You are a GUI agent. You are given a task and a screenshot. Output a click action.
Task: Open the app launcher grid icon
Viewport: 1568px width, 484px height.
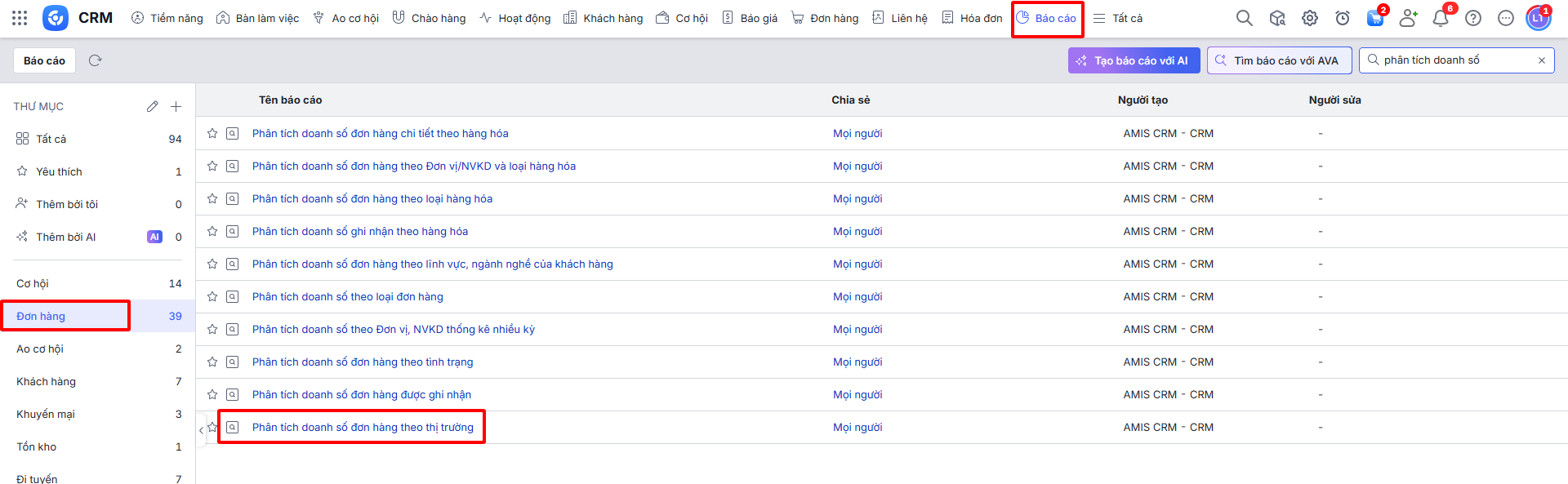[x=20, y=18]
